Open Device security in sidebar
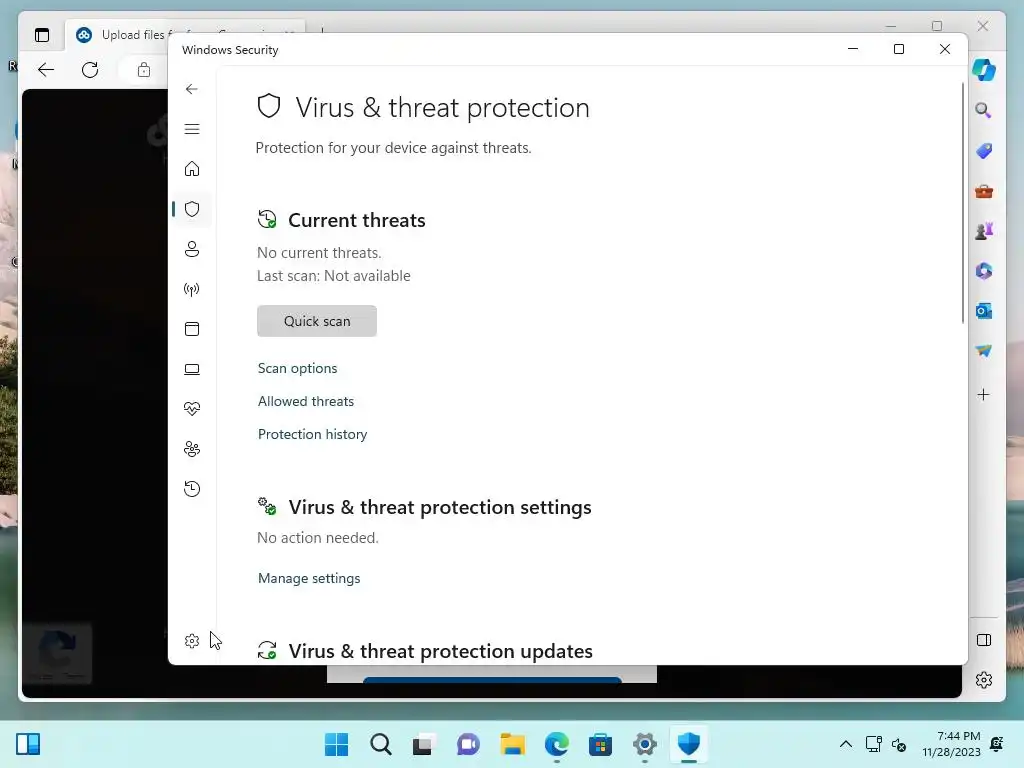 pos(191,369)
